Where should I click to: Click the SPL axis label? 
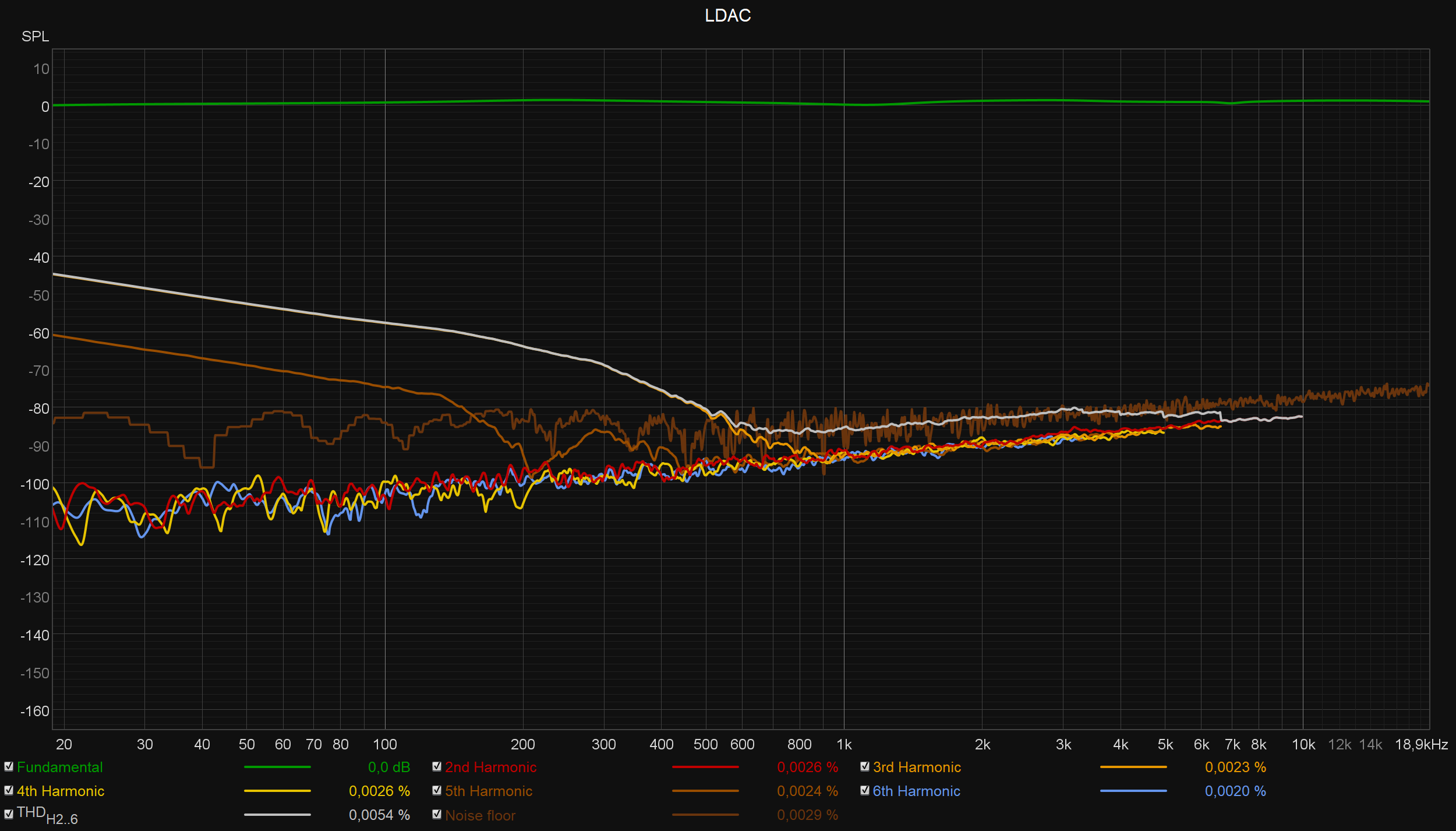(35, 37)
